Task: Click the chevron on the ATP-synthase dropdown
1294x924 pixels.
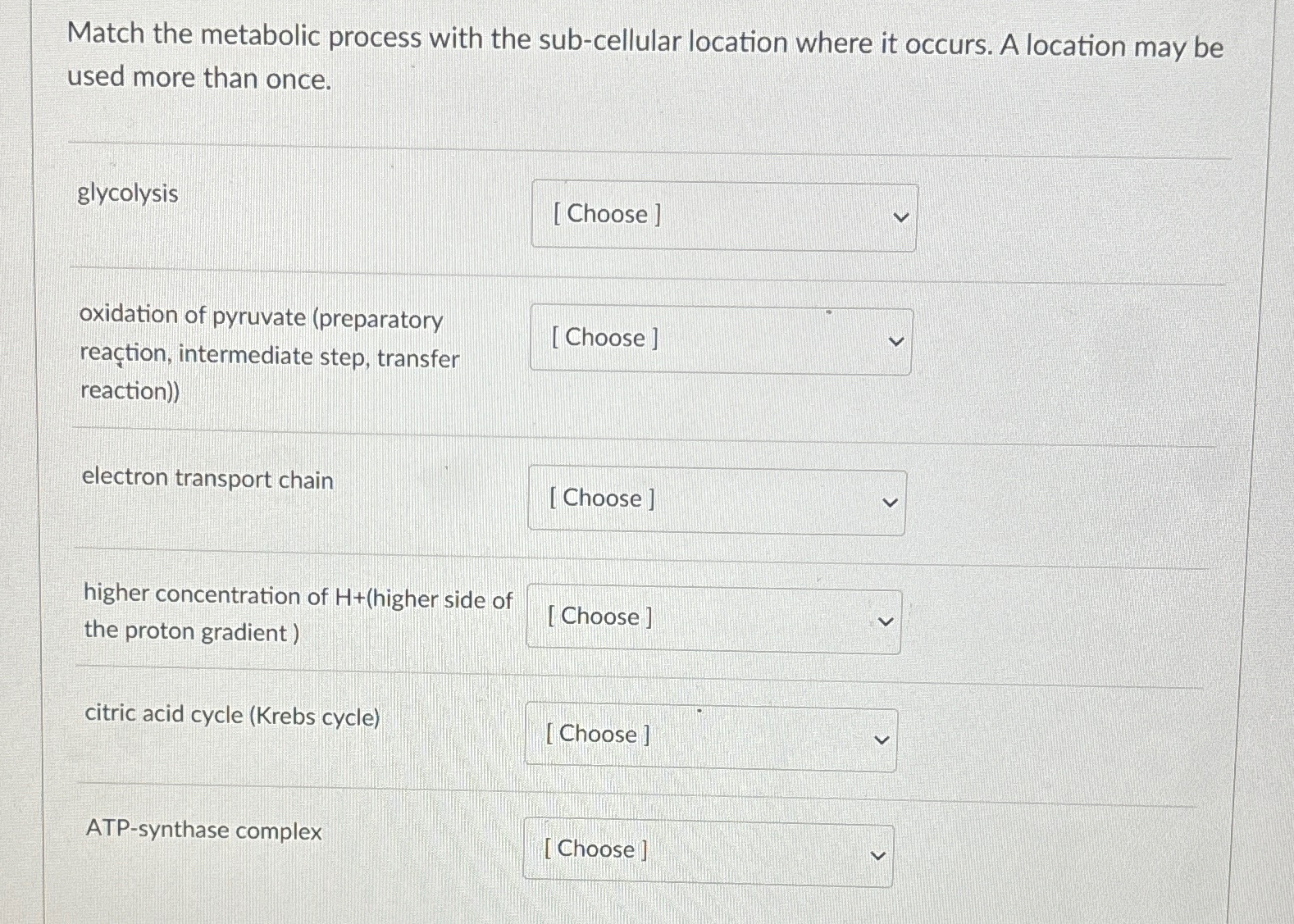Action: pyautogui.click(x=877, y=856)
